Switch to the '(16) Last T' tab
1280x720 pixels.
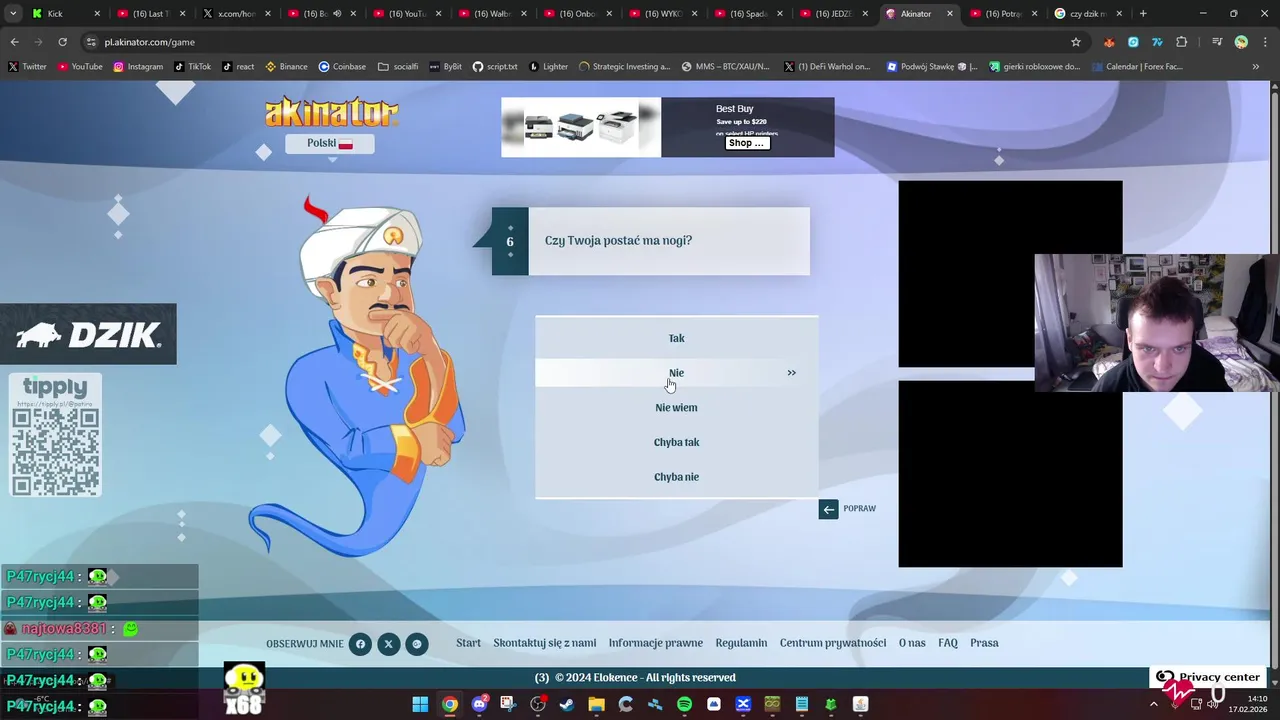151,14
